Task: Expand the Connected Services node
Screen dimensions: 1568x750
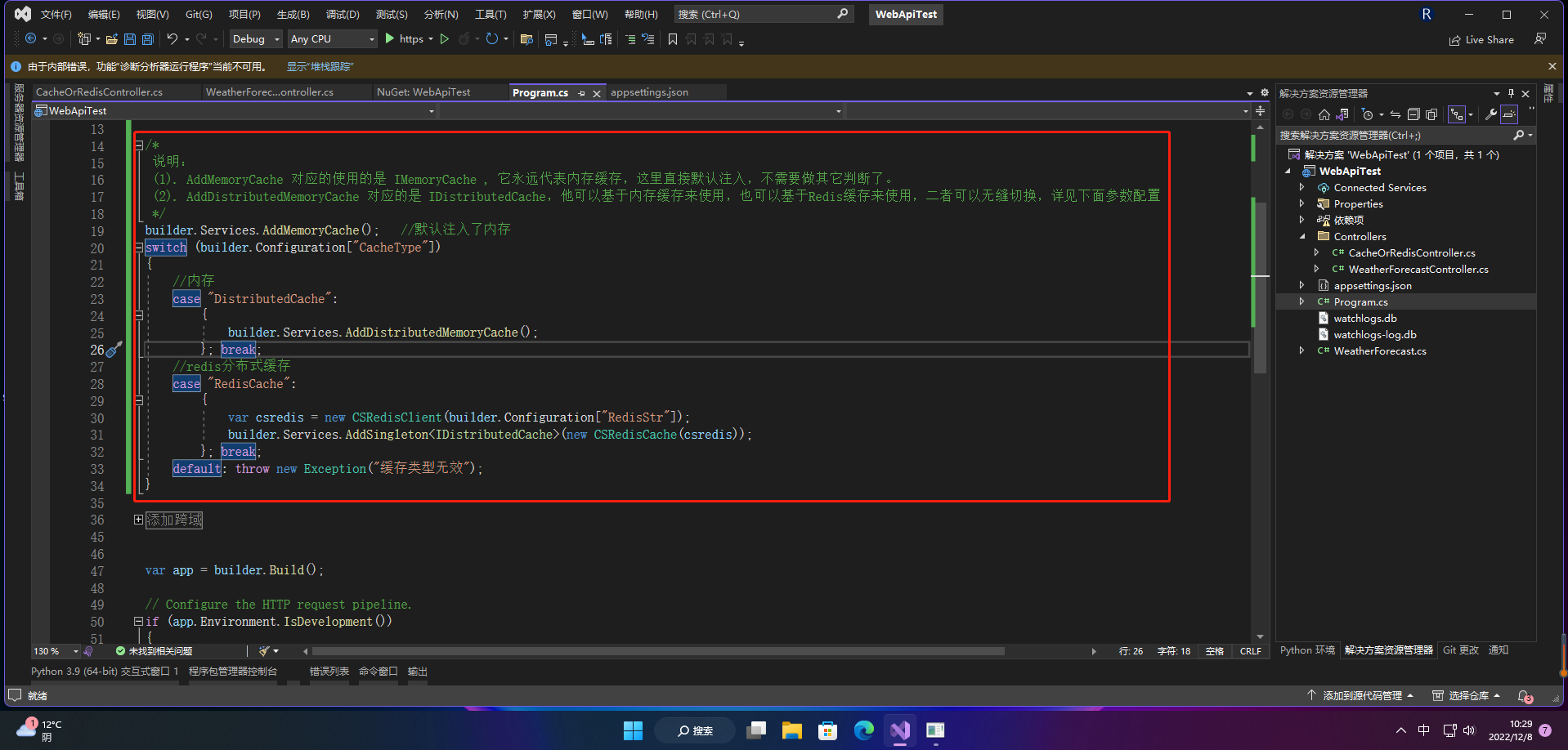Action: coord(1302,187)
